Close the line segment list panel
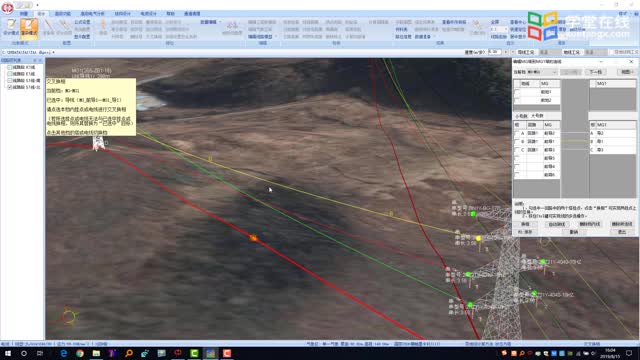Image resolution: width=640 pixels, height=360 pixels. (x=40, y=60)
